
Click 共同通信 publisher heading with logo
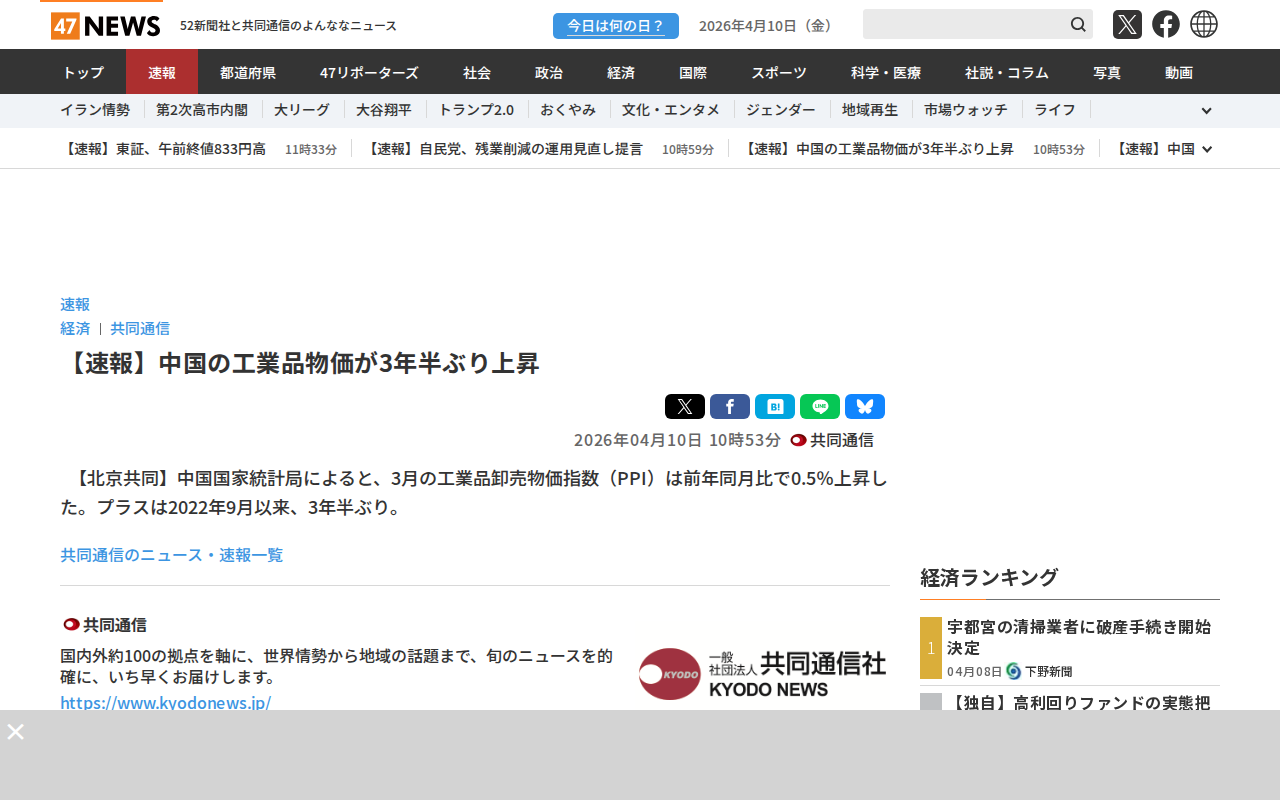click(105, 625)
